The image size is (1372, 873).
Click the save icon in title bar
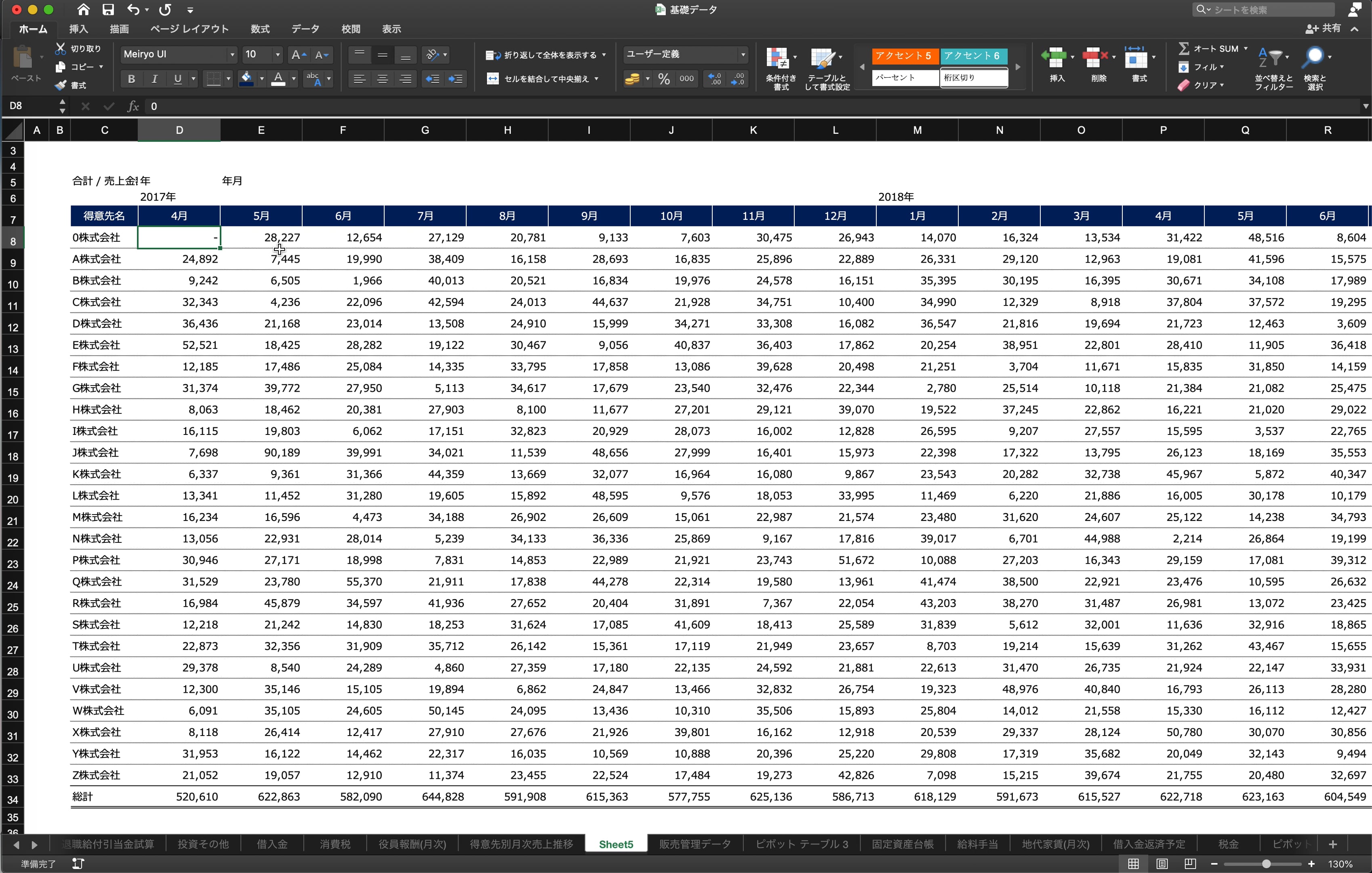click(x=108, y=10)
